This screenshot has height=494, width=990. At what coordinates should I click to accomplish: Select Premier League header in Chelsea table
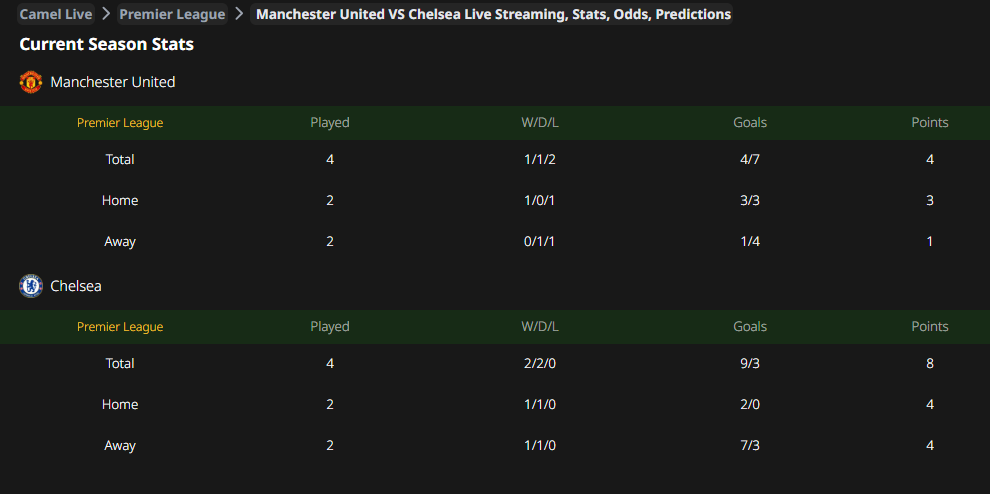120,327
